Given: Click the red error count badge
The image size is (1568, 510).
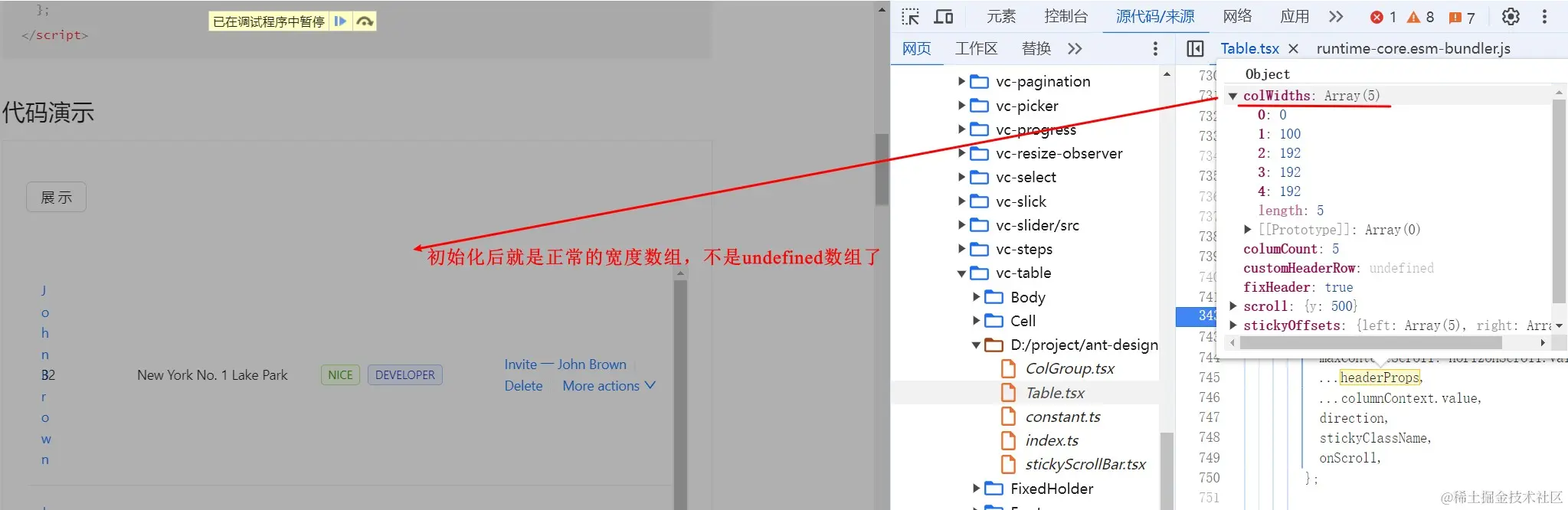Looking at the screenshot, I should (x=1383, y=17).
